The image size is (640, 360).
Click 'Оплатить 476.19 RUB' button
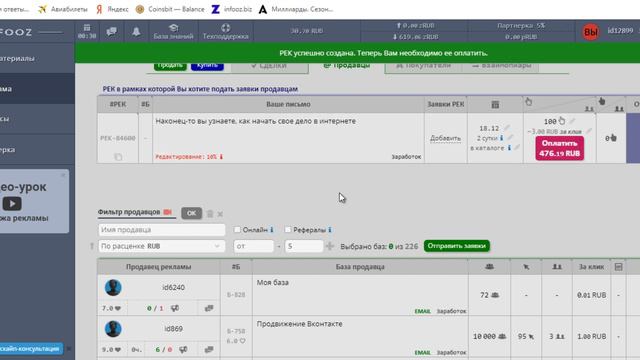[560, 148]
